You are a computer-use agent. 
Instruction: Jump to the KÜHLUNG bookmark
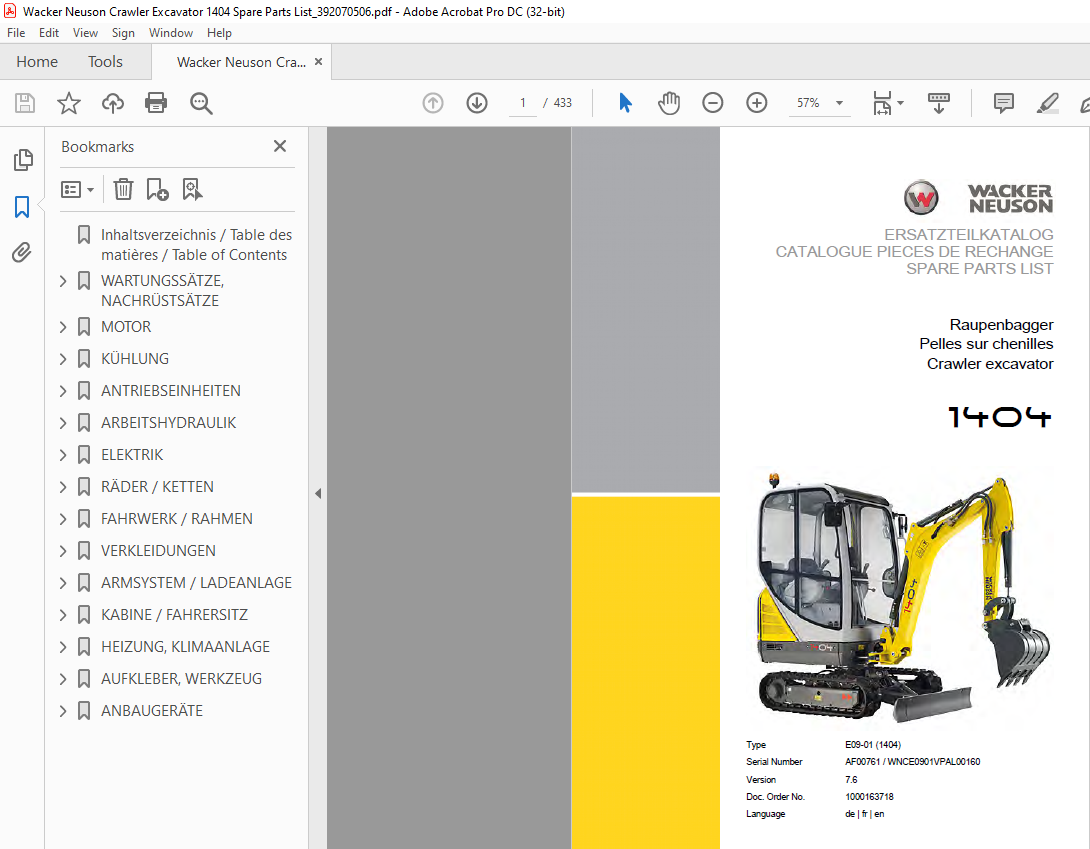click(135, 359)
